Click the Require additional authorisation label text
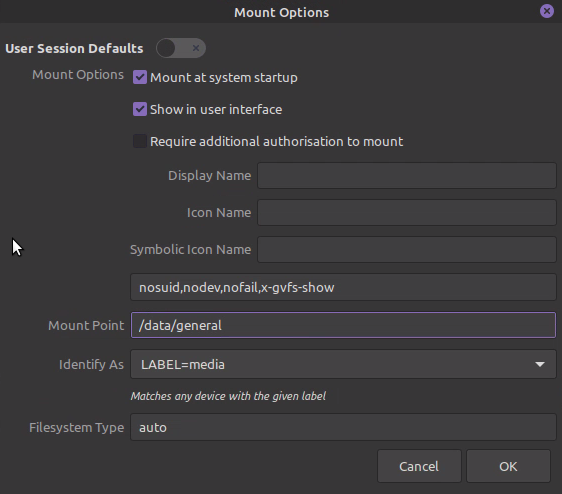562x494 pixels. (x=276, y=141)
